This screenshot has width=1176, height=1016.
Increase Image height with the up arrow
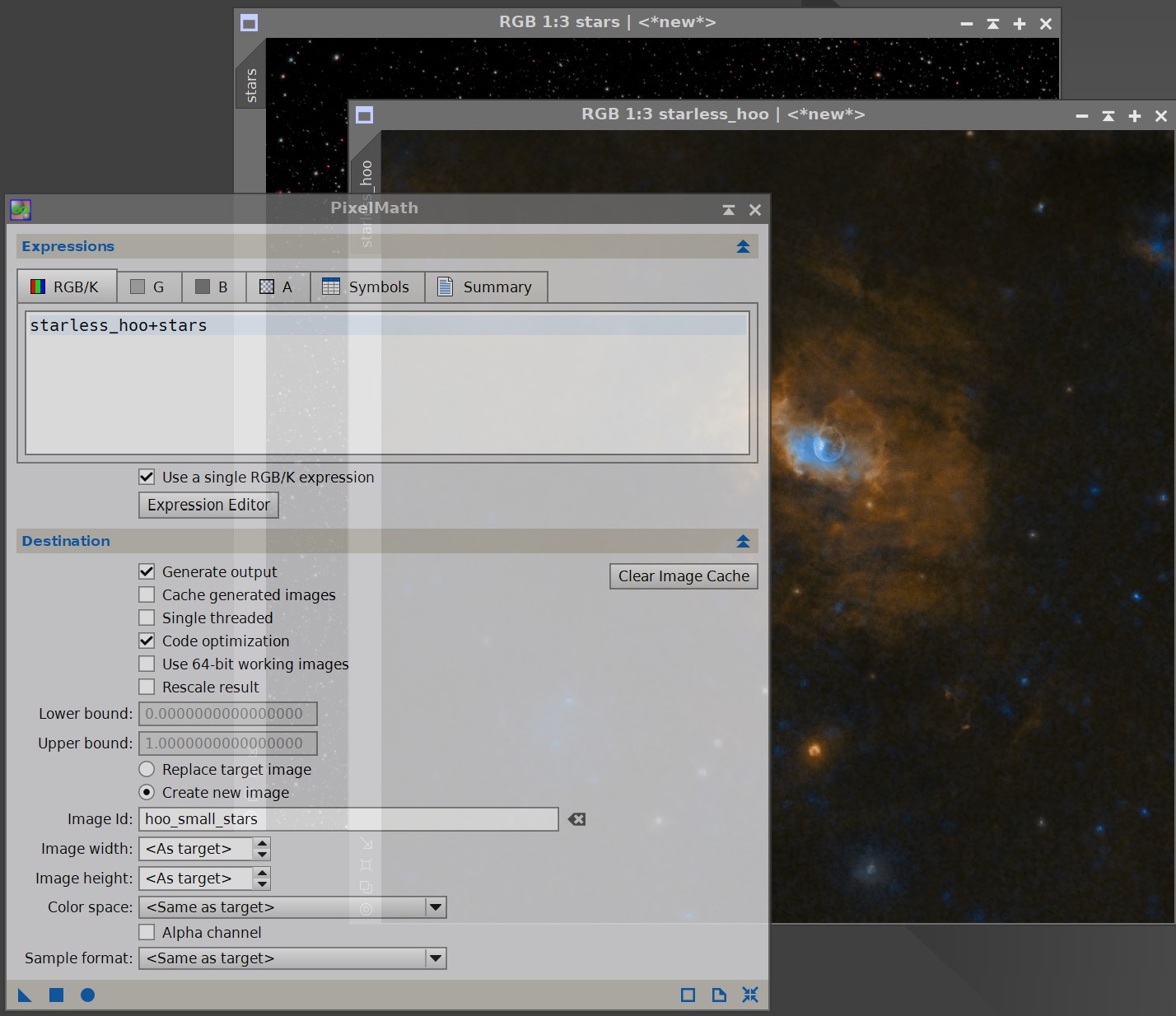click(262, 873)
